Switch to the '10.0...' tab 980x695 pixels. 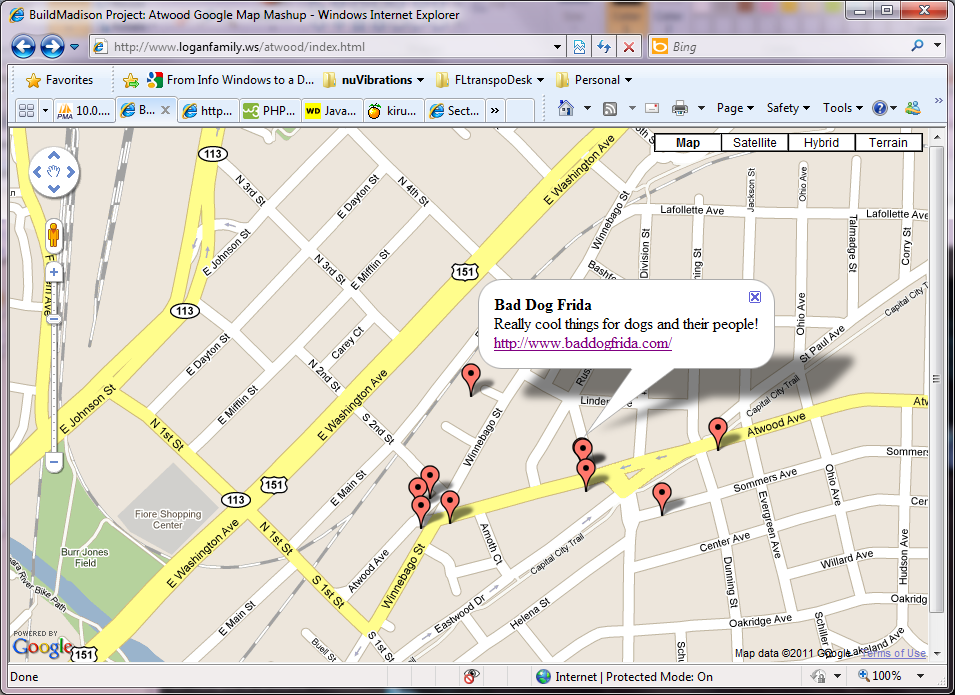click(x=84, y=111)
